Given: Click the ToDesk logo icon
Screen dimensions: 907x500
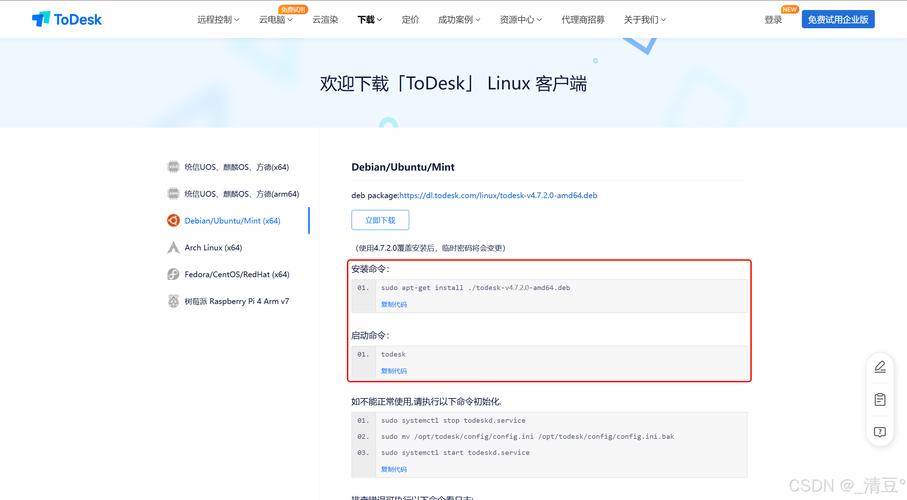Looking at the screenshot, I should click(x=41, y=19).
